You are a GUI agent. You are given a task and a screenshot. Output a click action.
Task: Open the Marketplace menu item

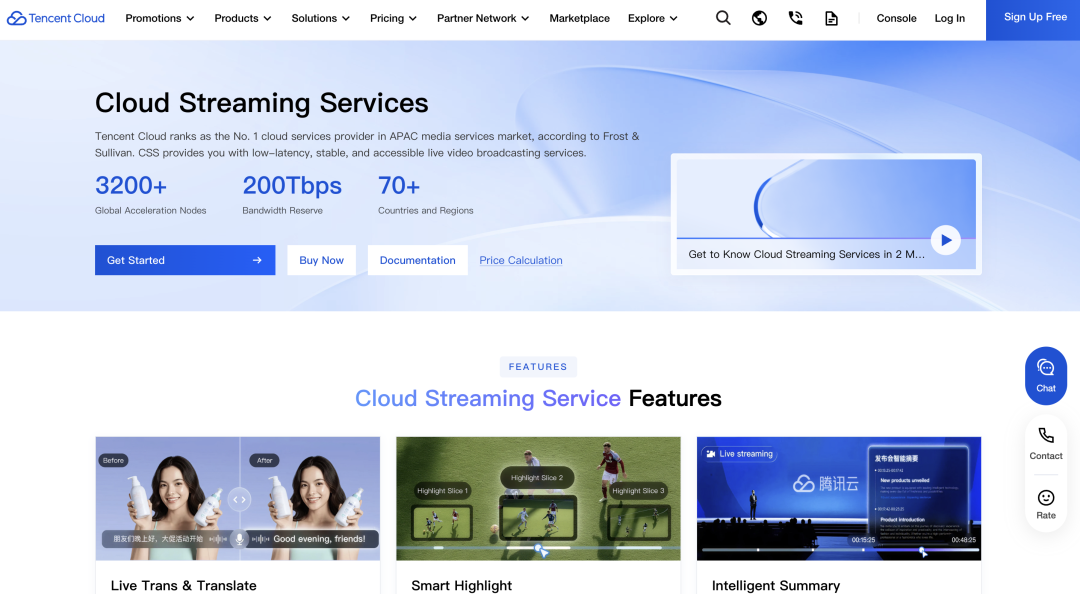click(579, 18)
